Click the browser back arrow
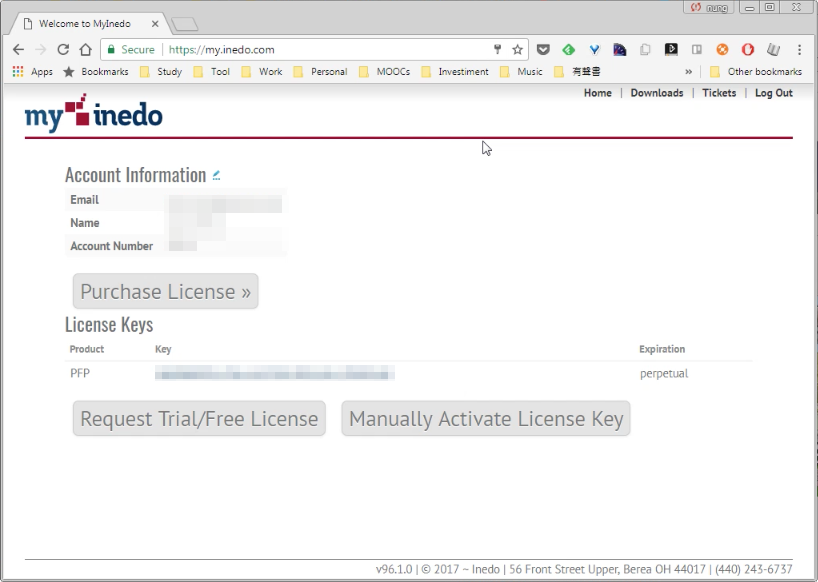 tap(18, 50)
